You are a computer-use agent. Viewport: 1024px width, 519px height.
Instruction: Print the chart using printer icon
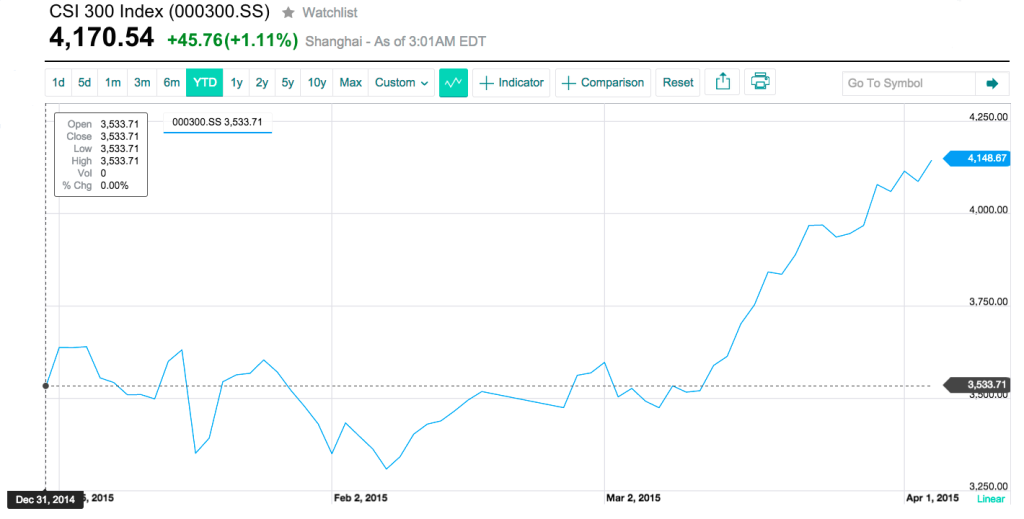point(759,83)
